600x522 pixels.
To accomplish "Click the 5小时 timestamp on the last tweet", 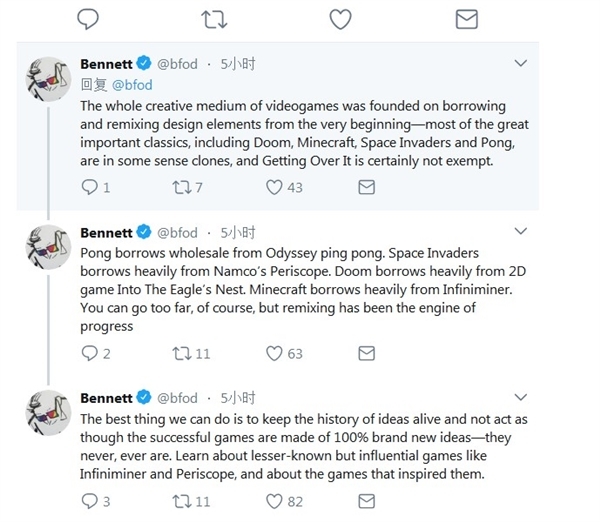I will 237,399.
